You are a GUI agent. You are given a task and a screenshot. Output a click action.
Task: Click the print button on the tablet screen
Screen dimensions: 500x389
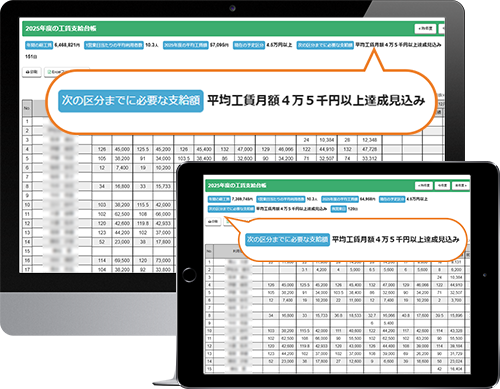coord(213,221)
